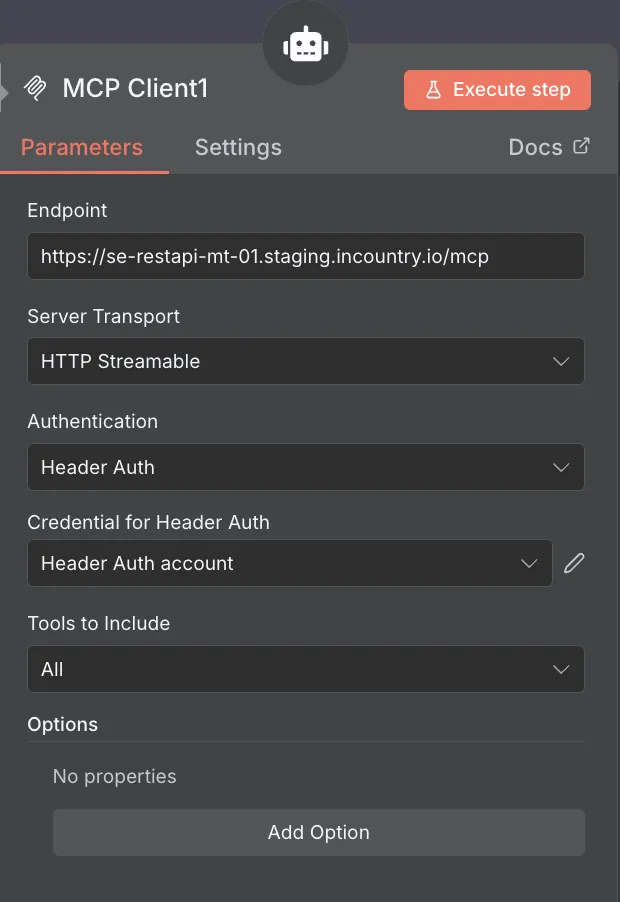Click the Add Option button

tap(318, 832)
